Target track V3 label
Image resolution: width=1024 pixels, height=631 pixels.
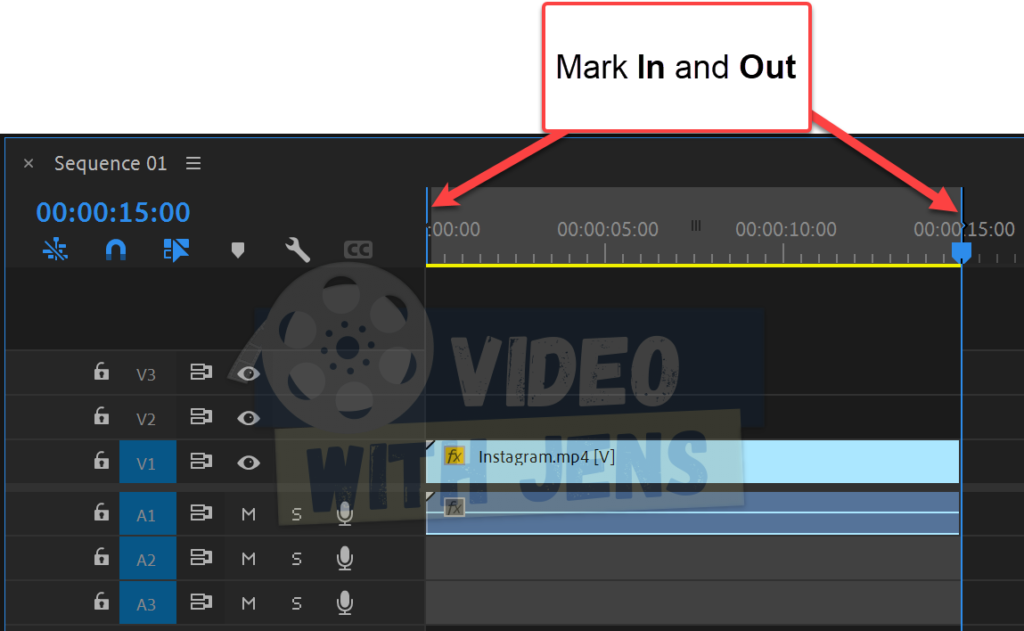pyautogui.click(x=146, y=374)
